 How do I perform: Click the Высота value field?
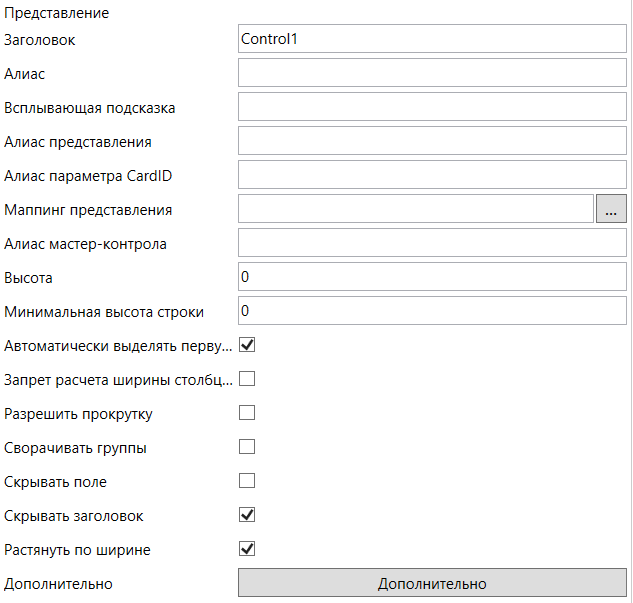pos(432,277)
